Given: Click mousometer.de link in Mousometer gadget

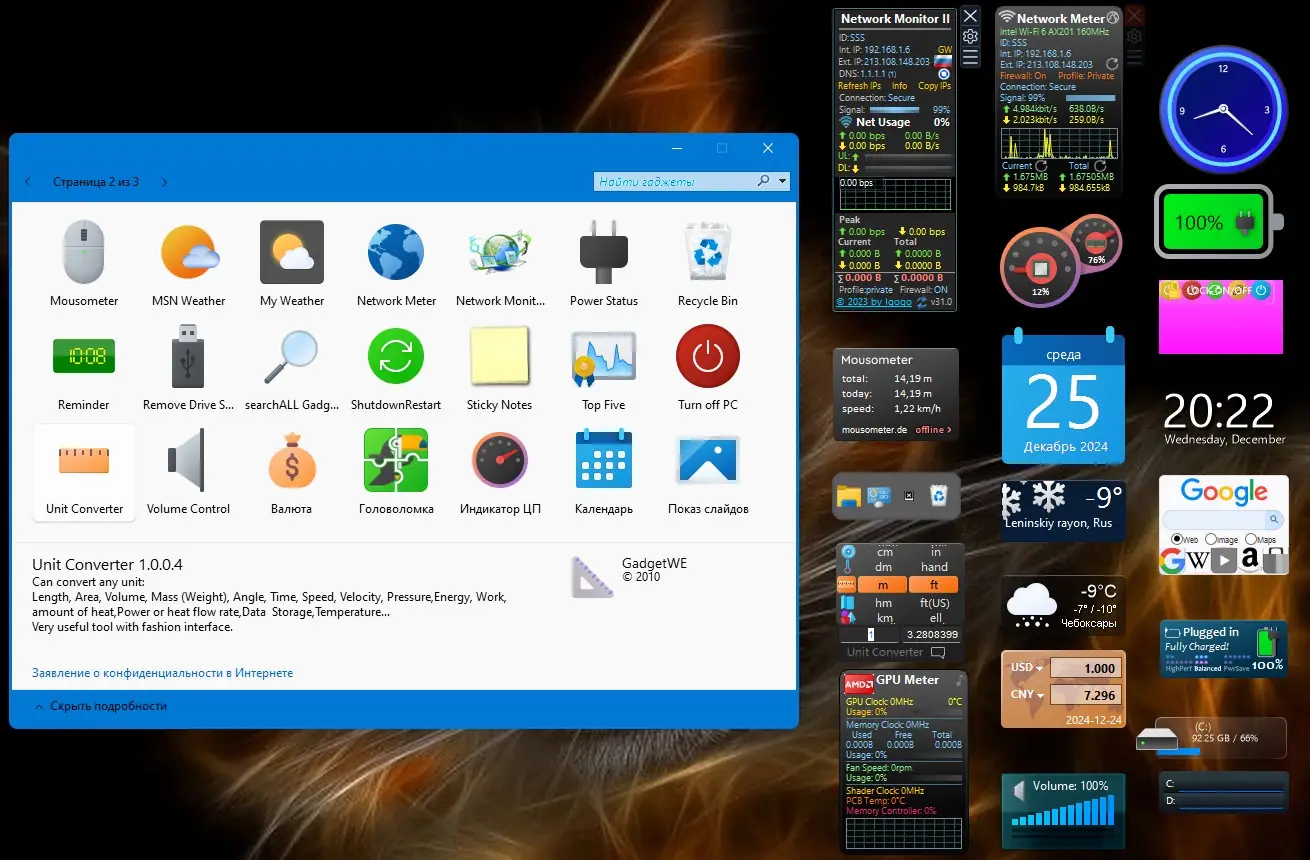Looking at the screenshot, I should coord(874,430).
